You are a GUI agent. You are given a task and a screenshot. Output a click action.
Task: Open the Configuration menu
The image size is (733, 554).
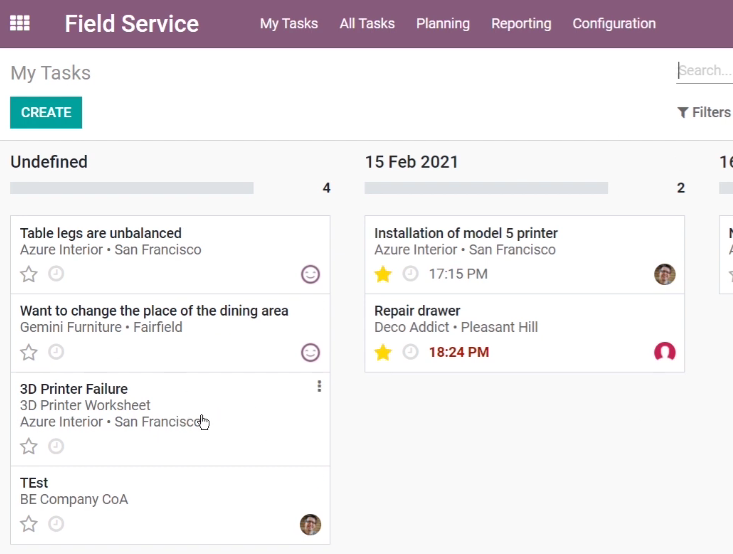pos(614,23)
